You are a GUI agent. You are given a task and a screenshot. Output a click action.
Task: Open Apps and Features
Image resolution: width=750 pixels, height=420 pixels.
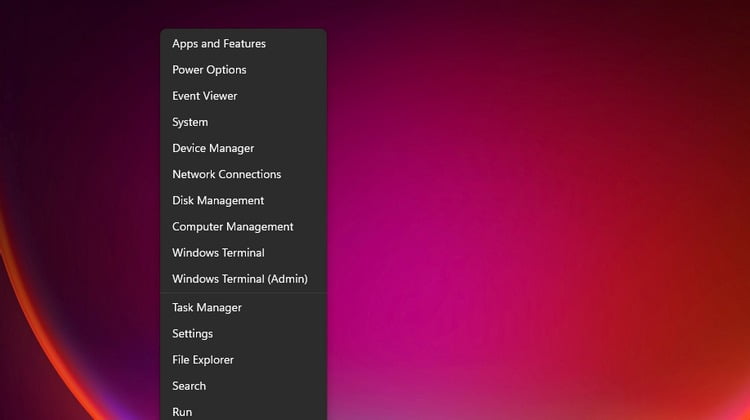[x=243, y=44]
